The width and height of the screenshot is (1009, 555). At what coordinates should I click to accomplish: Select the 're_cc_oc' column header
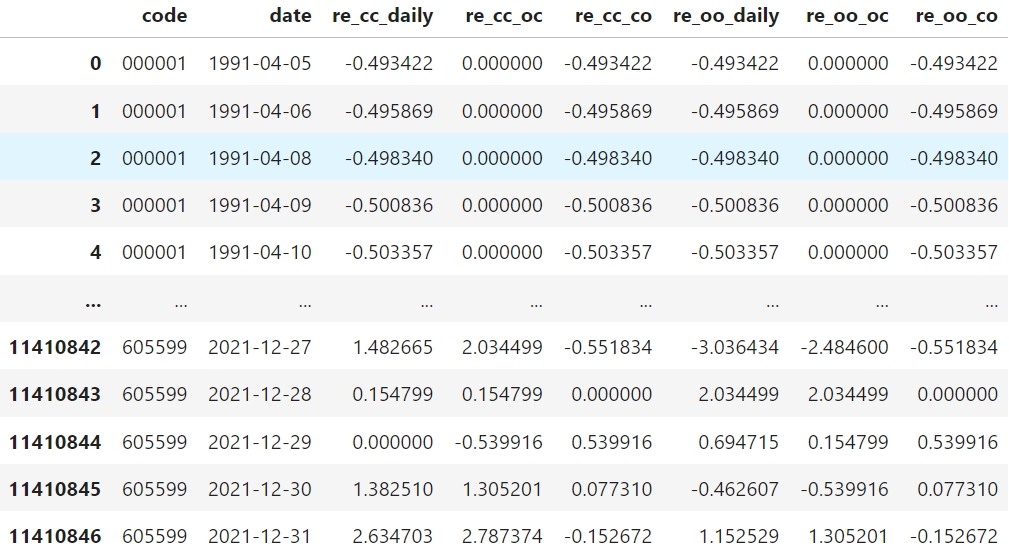point(503,17)
